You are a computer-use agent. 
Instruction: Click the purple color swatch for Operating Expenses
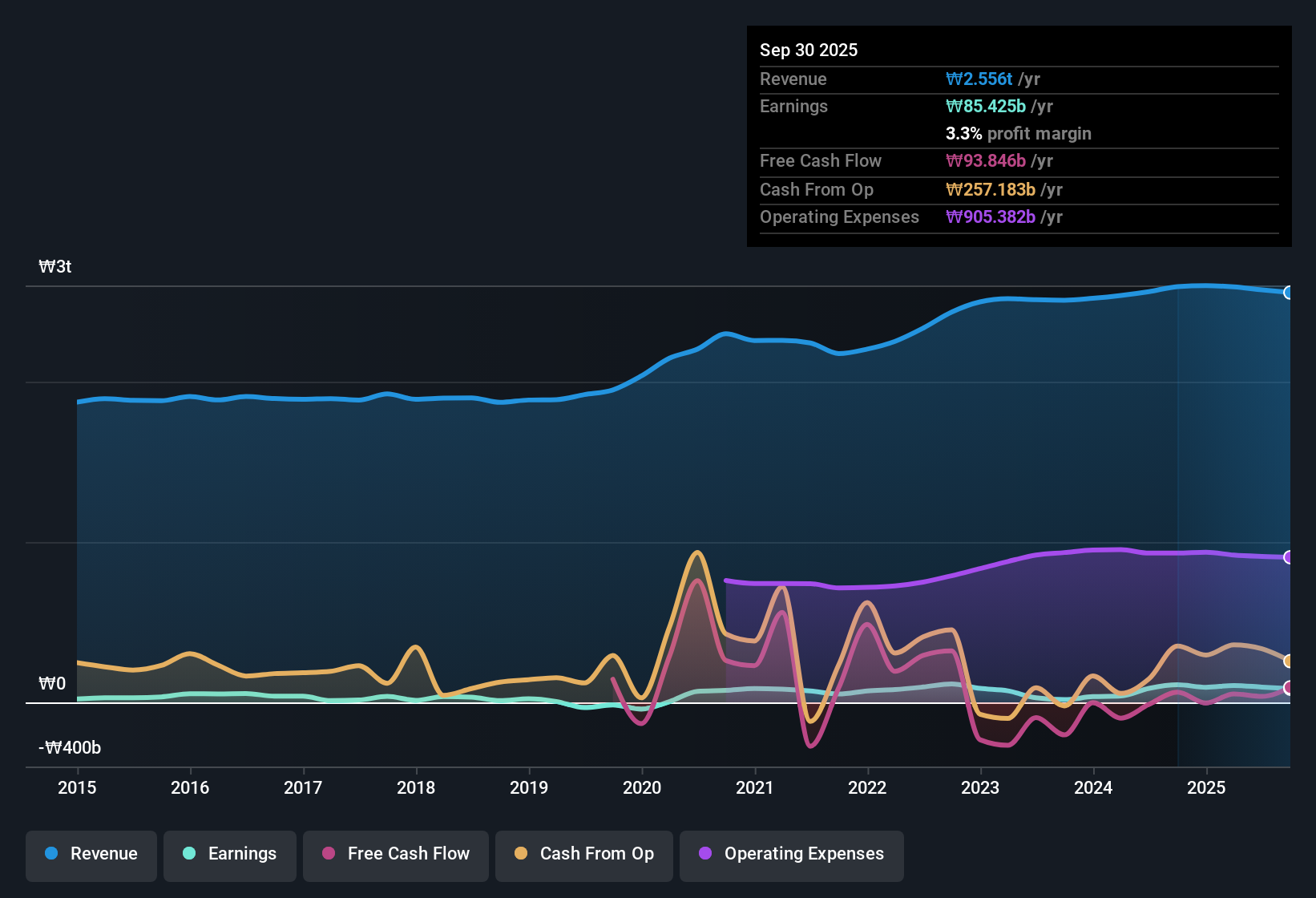[704, 853]
